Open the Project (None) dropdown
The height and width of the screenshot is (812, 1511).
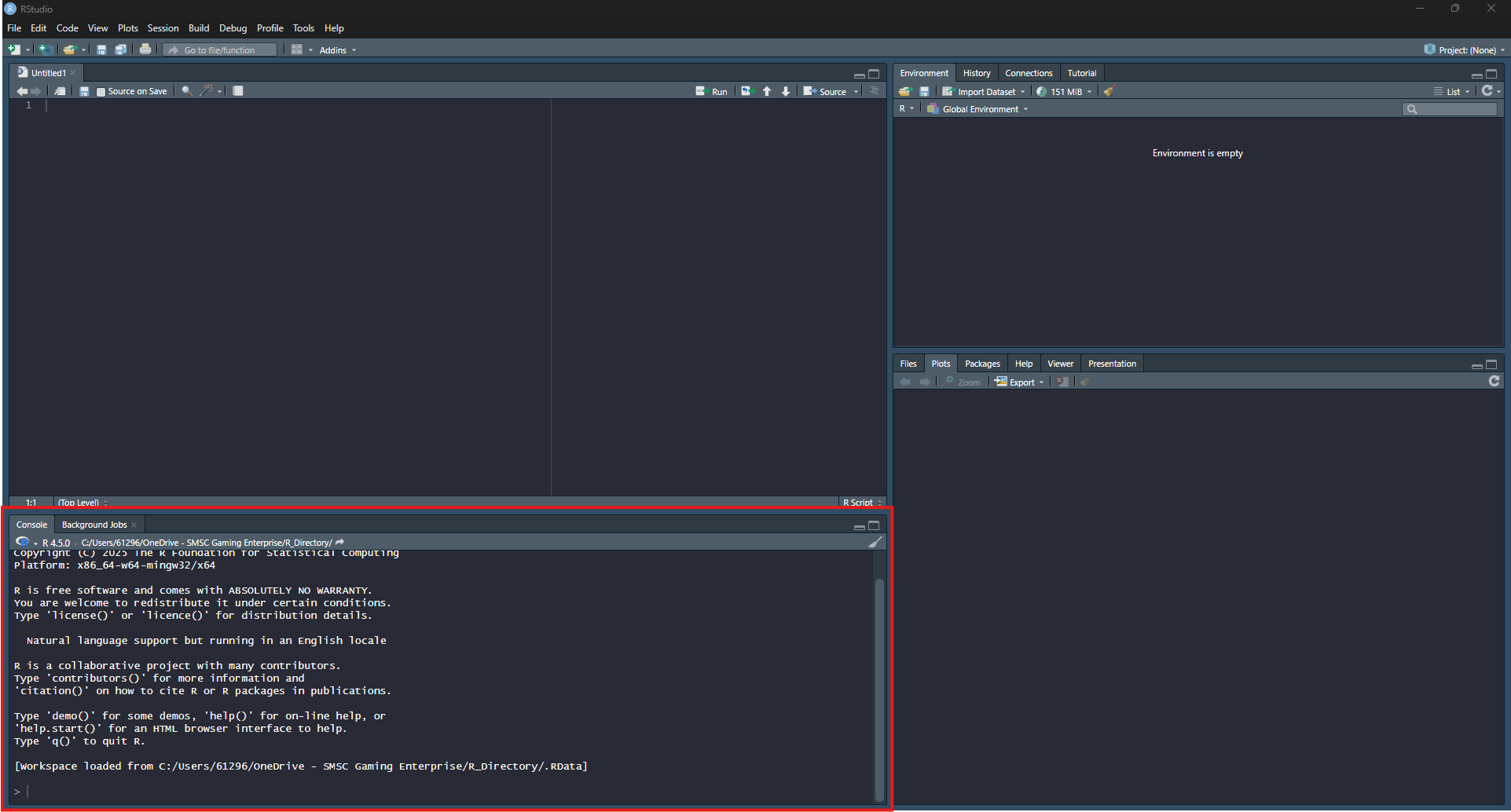1465,50
